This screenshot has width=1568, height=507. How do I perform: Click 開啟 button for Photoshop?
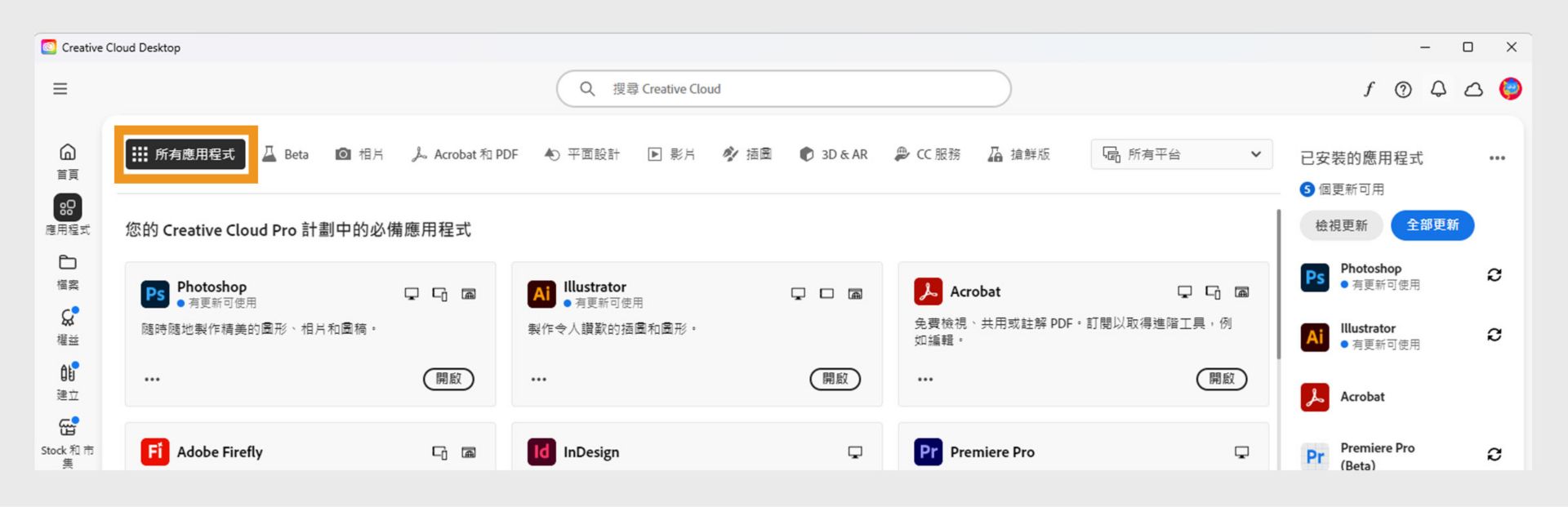click(x=448, y=379)
